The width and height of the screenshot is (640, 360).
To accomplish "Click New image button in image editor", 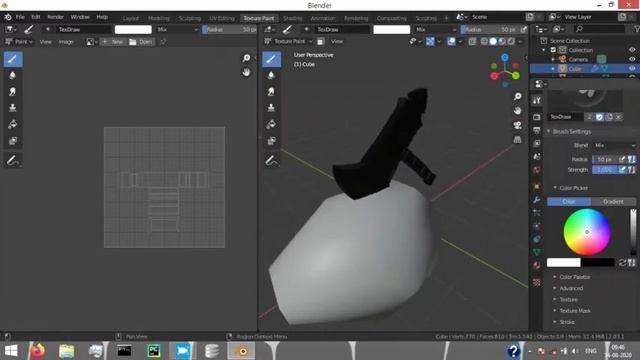I will coord(113,42).
